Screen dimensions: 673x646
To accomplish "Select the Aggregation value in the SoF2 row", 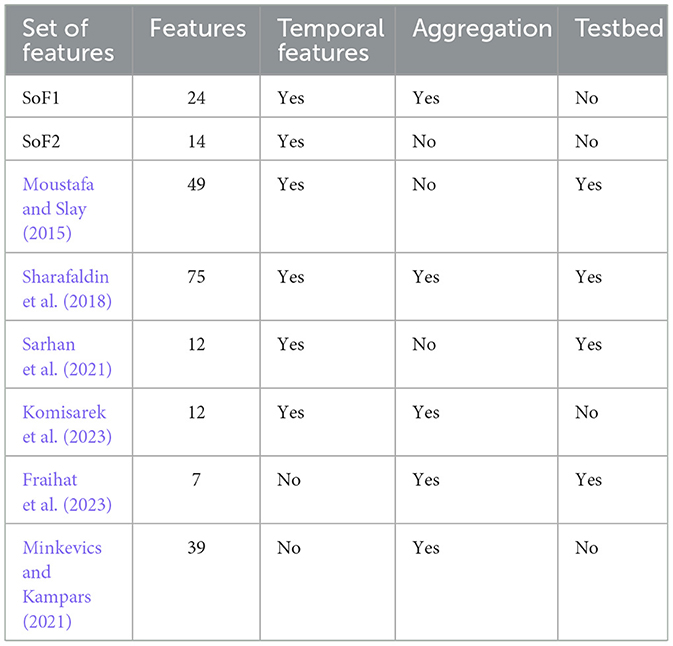I will [x=424, y=141].
